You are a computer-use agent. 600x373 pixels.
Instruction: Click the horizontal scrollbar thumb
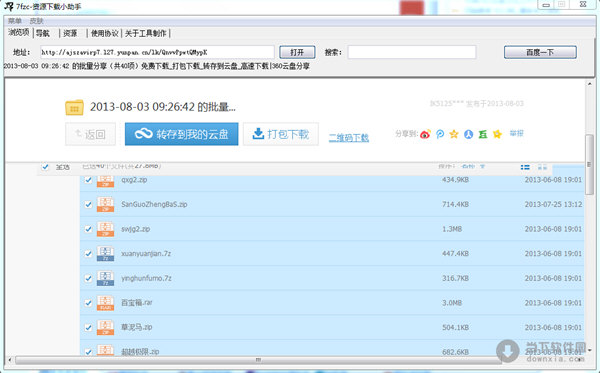click(258, 360)
